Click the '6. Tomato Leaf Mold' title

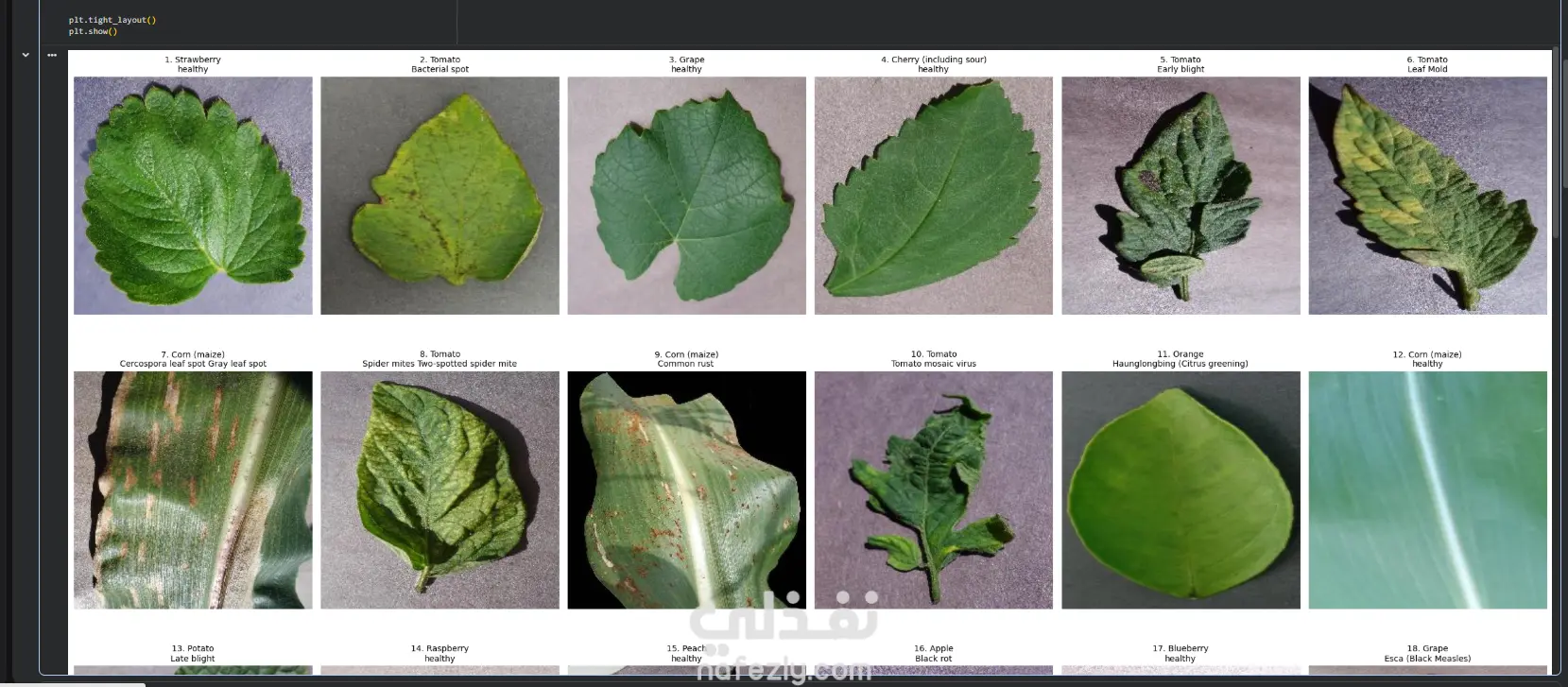1427,64
